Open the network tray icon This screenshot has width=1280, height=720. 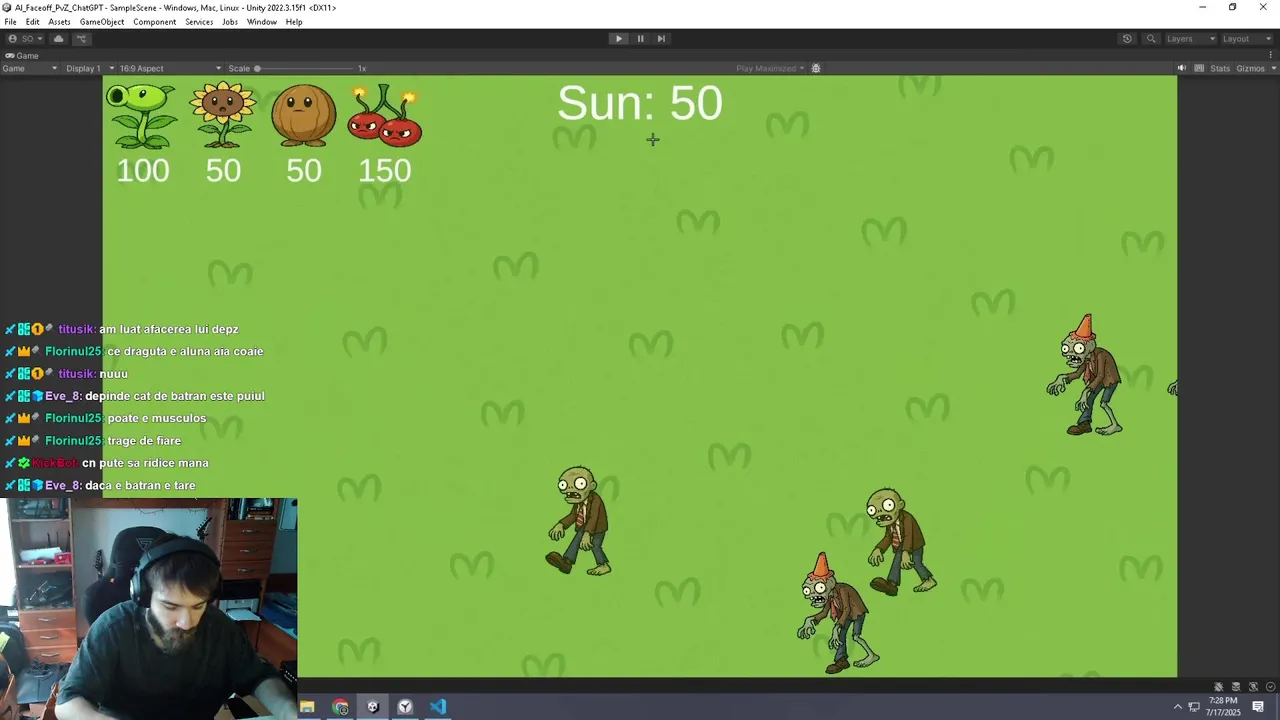[x=1194, y=707]
